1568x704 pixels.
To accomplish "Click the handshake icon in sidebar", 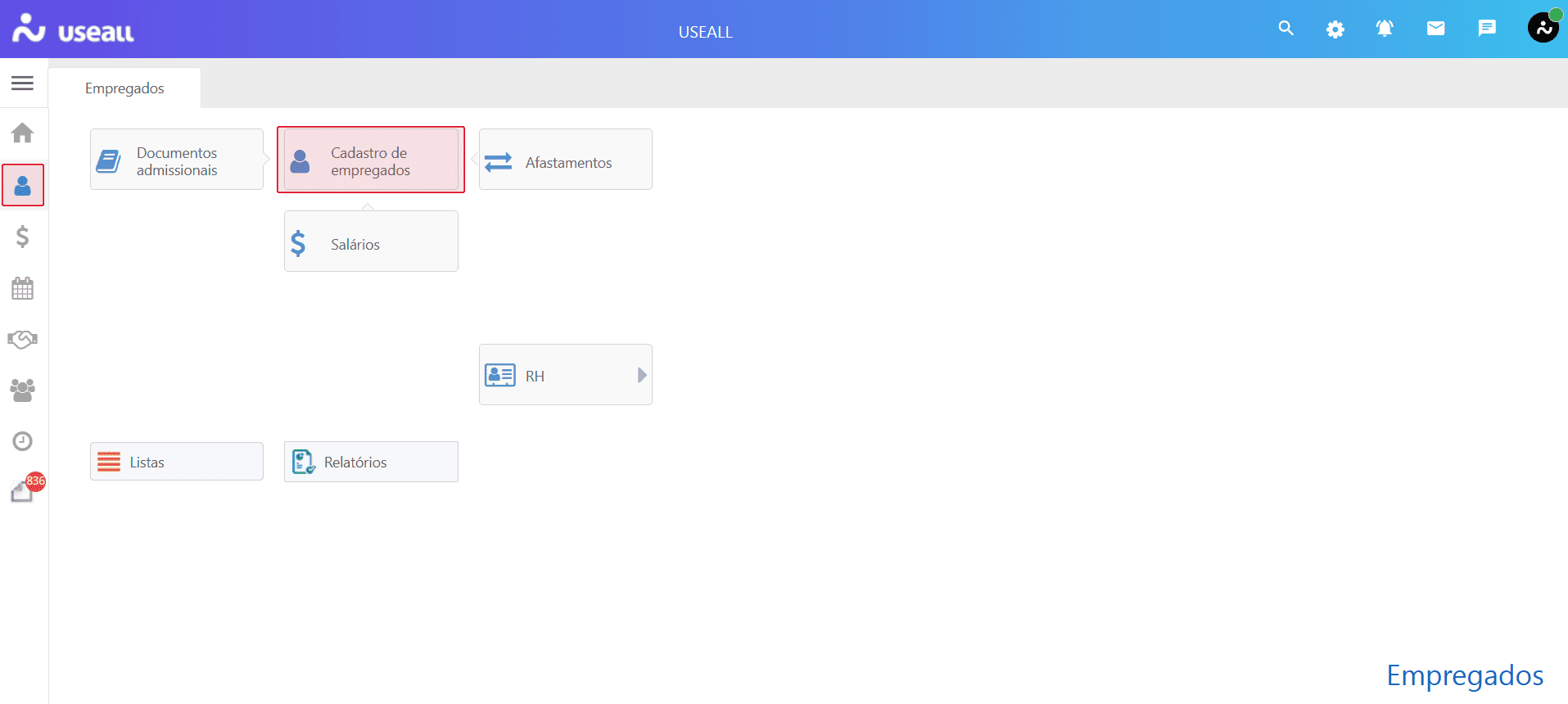I will (x=23, y=340).
